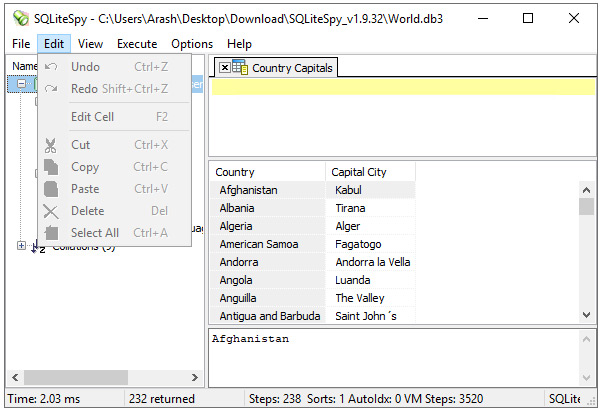600x413 pixels.
Task: Sort by the Capital City column header
Action: [x=370, y=172]
